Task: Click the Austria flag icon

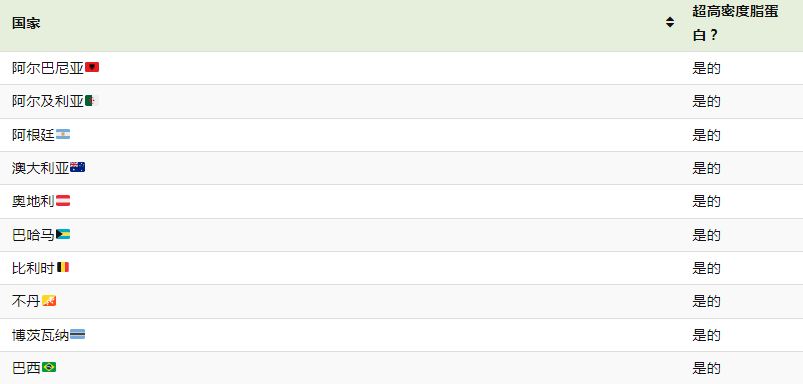Action: tap(63, 201)
